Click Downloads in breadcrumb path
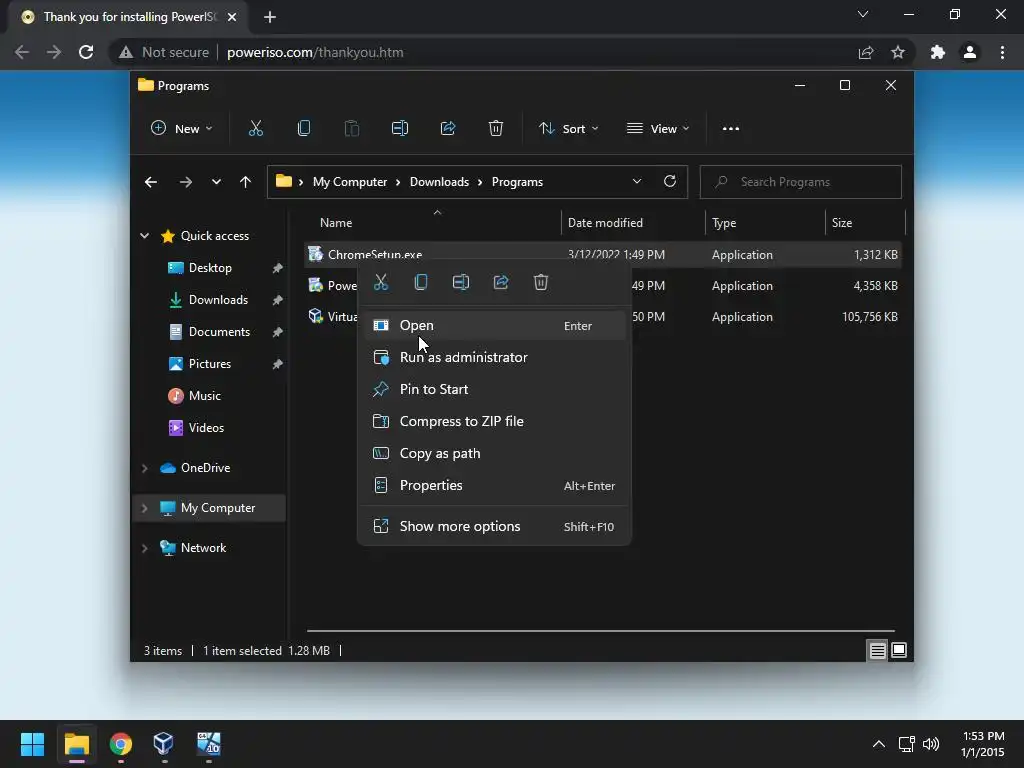1024x768 pixels. click(439, 182)
